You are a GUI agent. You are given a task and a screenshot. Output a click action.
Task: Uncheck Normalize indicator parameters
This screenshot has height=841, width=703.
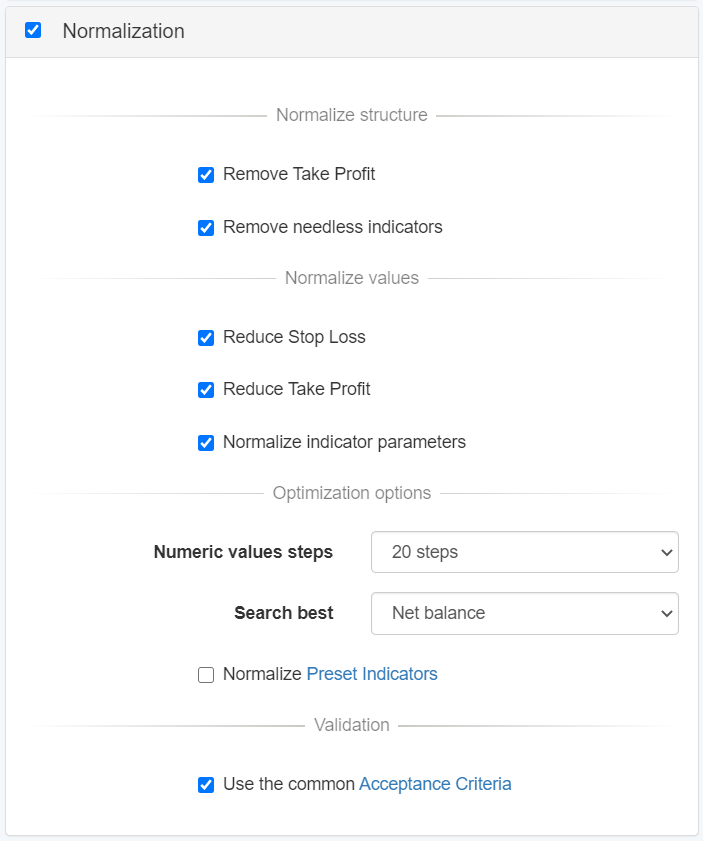(x=206, y=443)
